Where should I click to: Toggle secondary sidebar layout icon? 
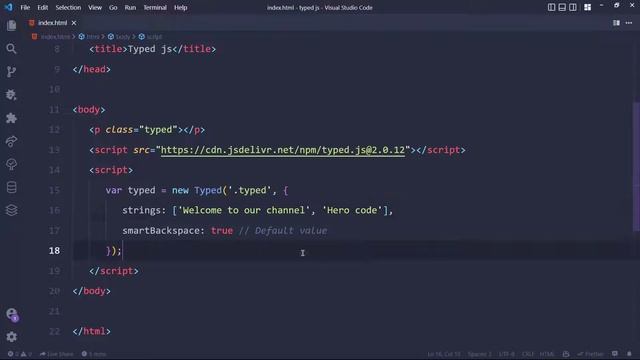coord(573,7)
